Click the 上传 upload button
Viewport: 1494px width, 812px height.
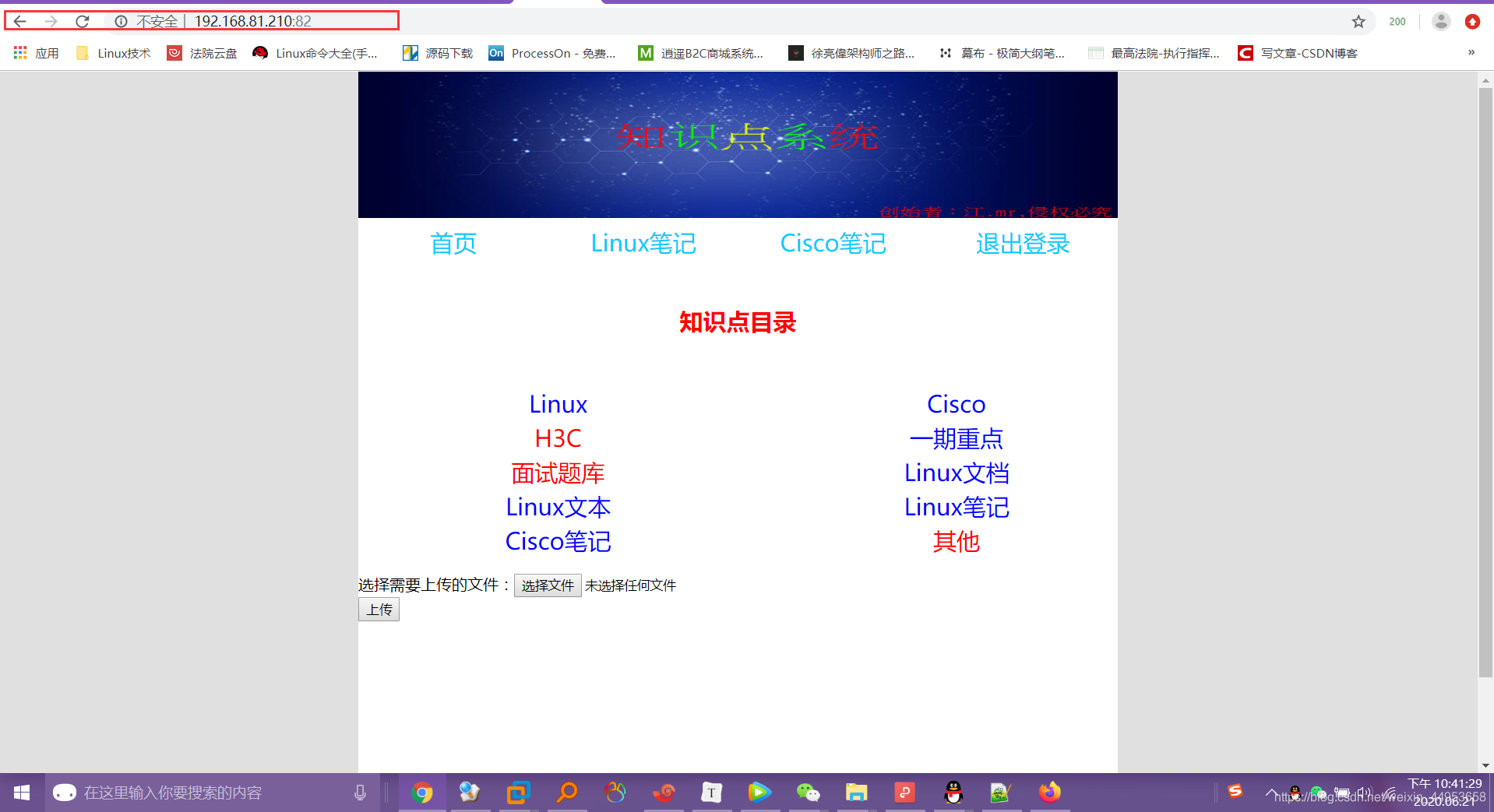coord(379,609)
